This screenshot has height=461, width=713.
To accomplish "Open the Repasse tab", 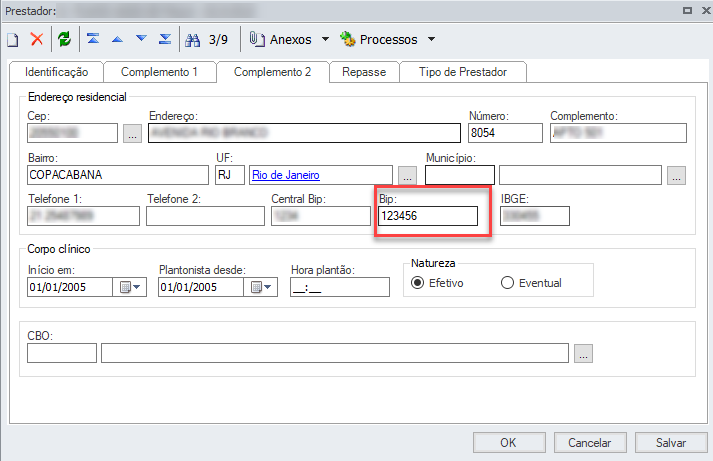I will (x=364, y=72).
